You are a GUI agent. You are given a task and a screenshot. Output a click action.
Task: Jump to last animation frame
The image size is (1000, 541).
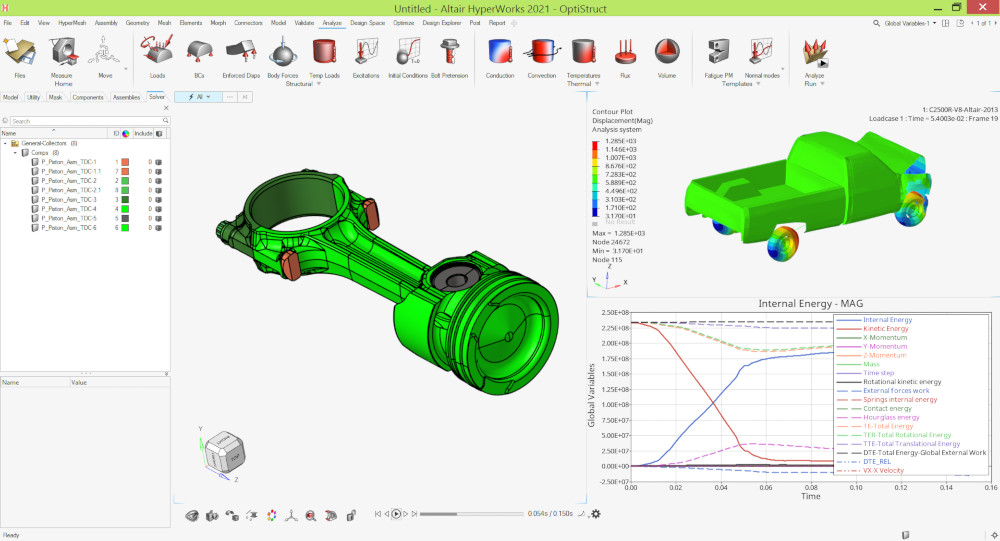pyautogui.click(x=415, y=514)
